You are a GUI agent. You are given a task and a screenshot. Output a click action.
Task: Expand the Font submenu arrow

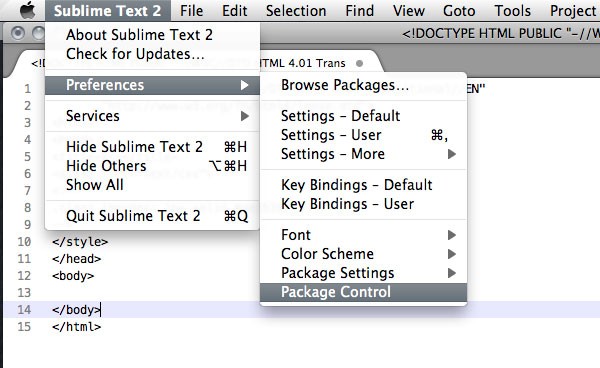(x=452, y=235)
